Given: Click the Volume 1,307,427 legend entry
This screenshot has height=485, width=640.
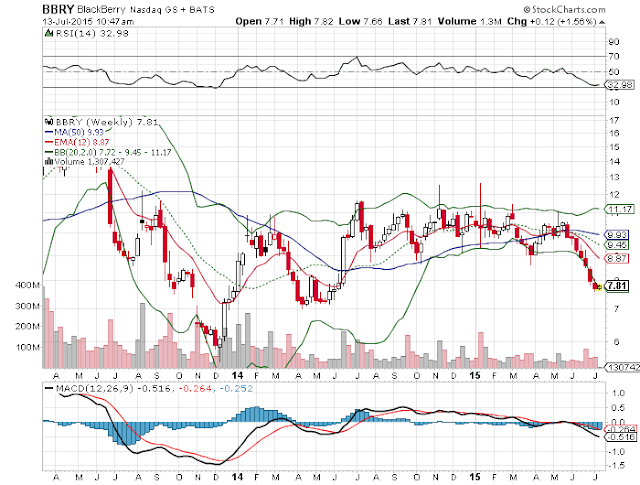Looking at the screenshot, I should point(89,162).
